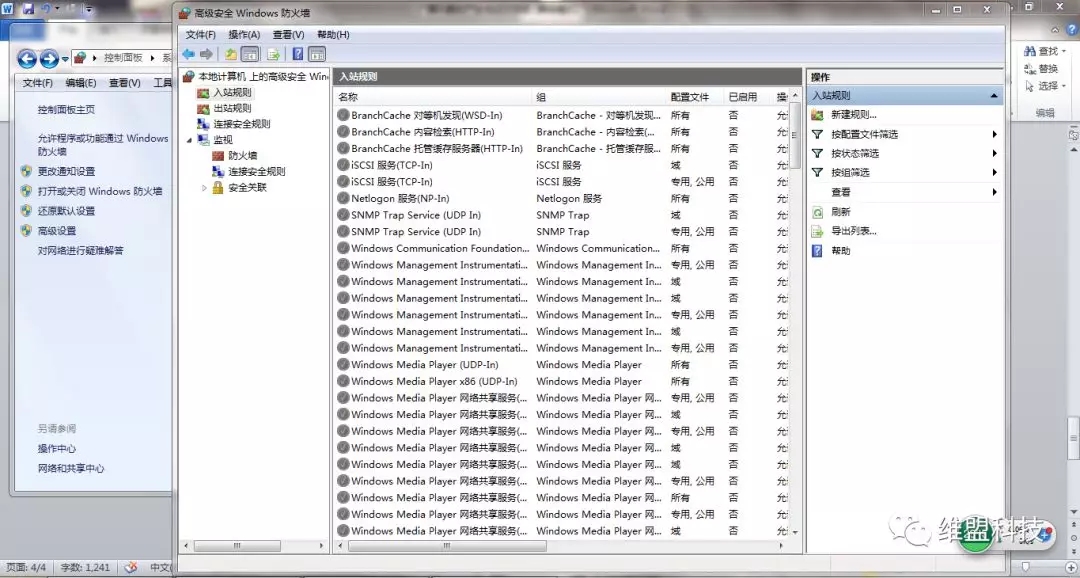Select the 入站规则 tree item
Viewport: 1080px width, 578px height.
[232, 92]
